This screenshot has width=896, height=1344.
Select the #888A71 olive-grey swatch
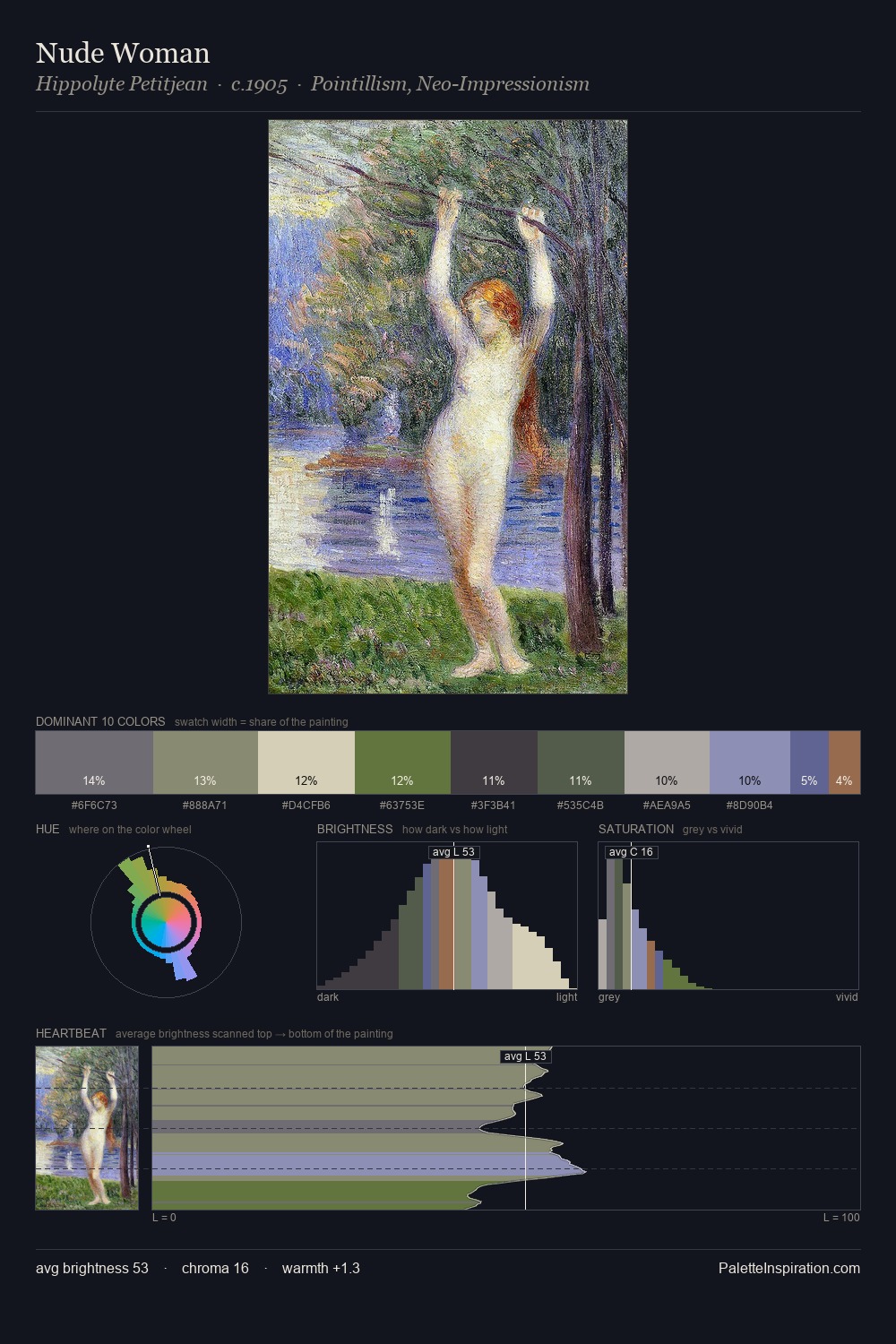click(x=205, y=762)
